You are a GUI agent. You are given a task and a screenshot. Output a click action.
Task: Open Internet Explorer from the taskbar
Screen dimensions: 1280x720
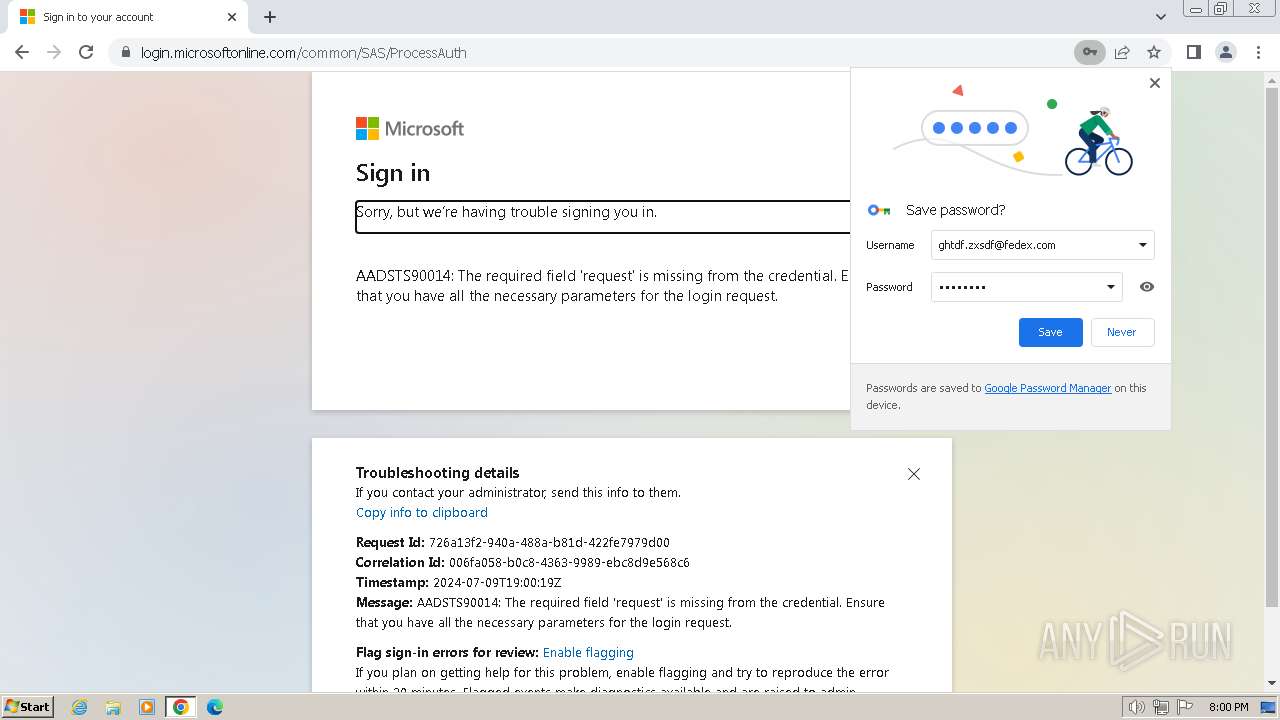(x=80, y=707)
